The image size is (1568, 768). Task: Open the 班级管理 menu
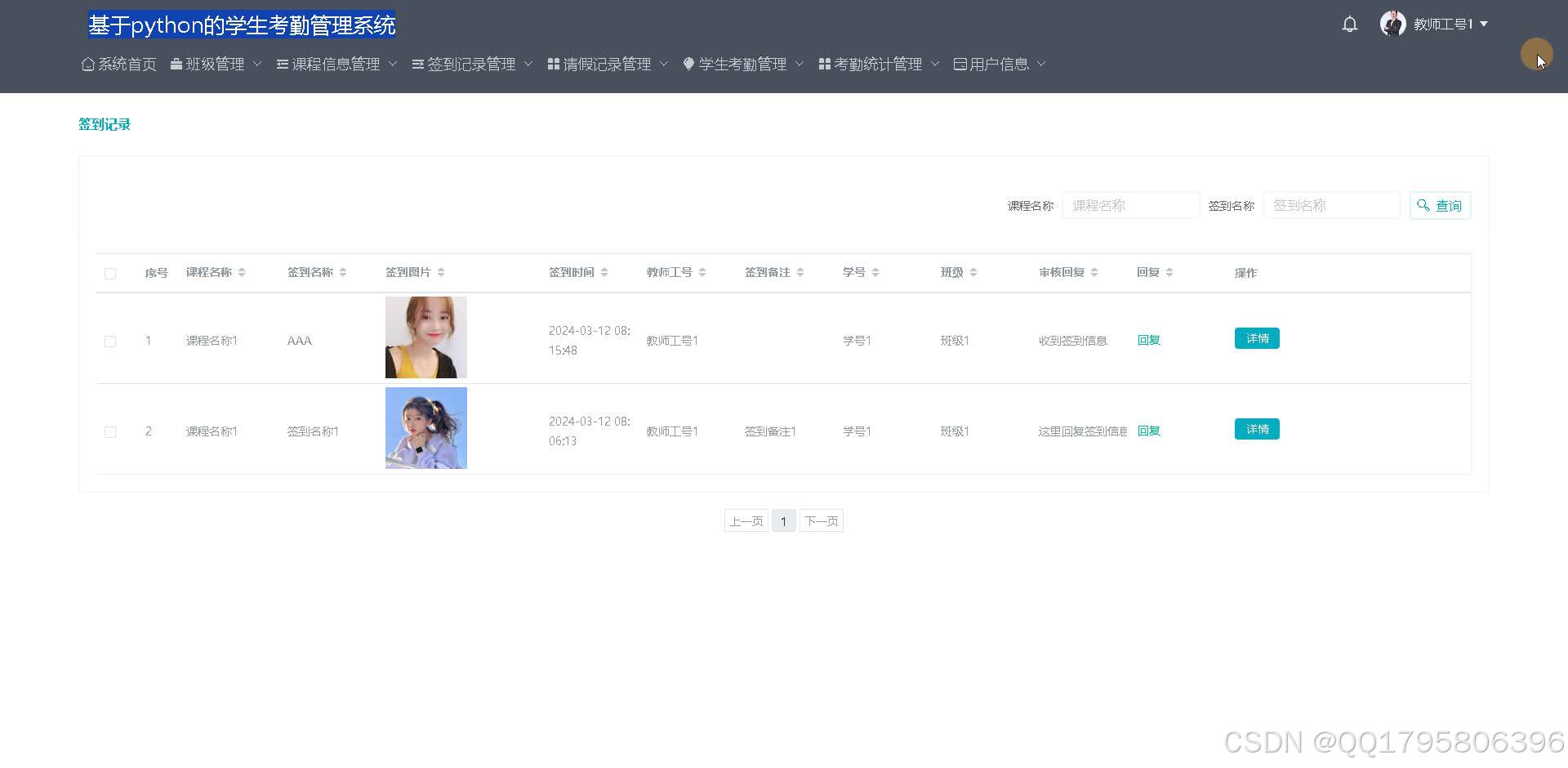[x=216, y=64]
